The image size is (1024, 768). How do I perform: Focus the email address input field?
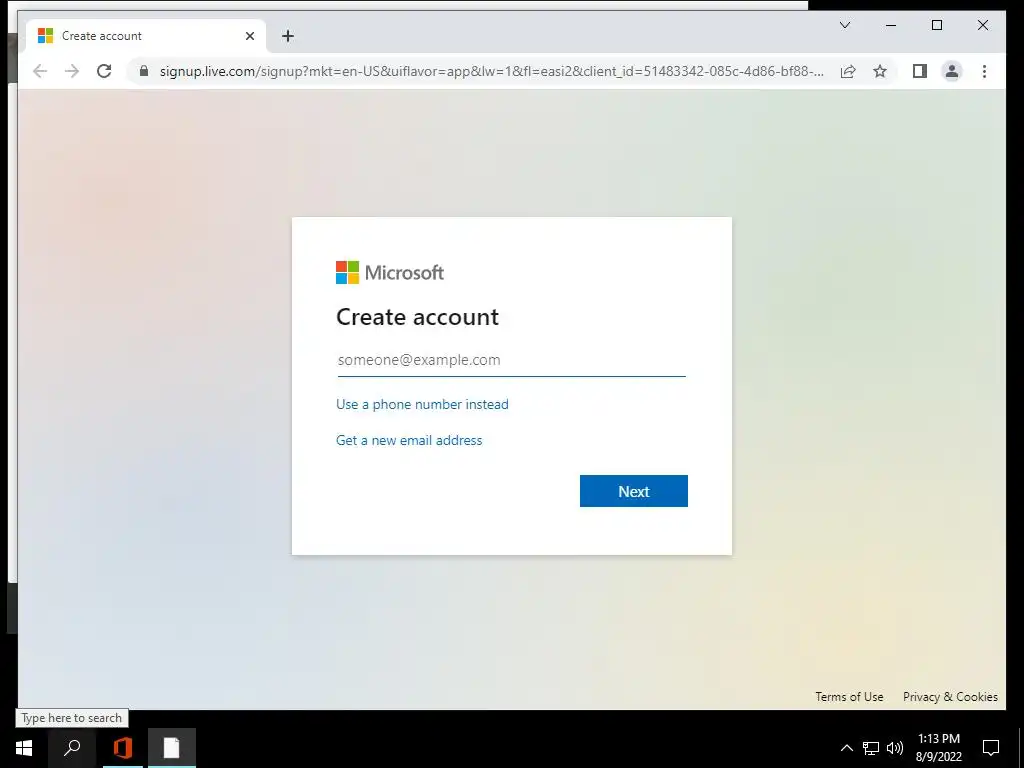click(511, 360)
